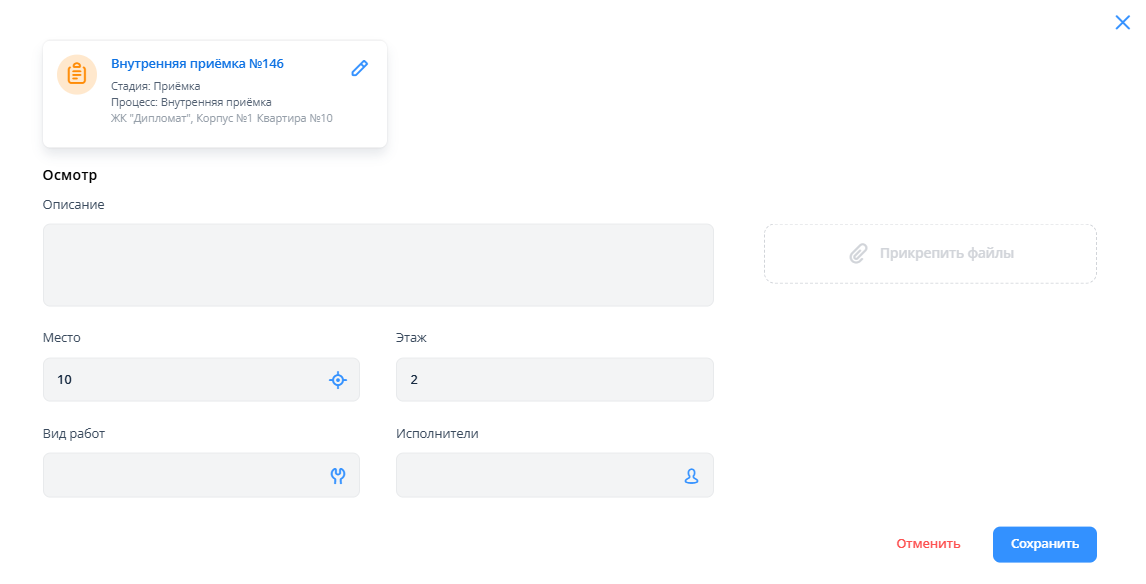Open the Исполнители selection field
1146x584 pixels.
pos(538,475)
